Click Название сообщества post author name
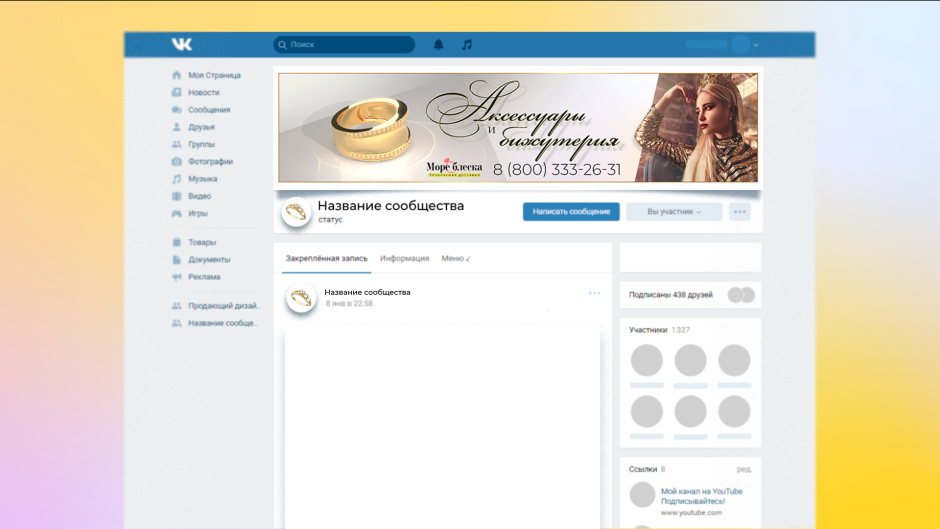The width and height of the screenshot is (940, 529). (367, 292)
